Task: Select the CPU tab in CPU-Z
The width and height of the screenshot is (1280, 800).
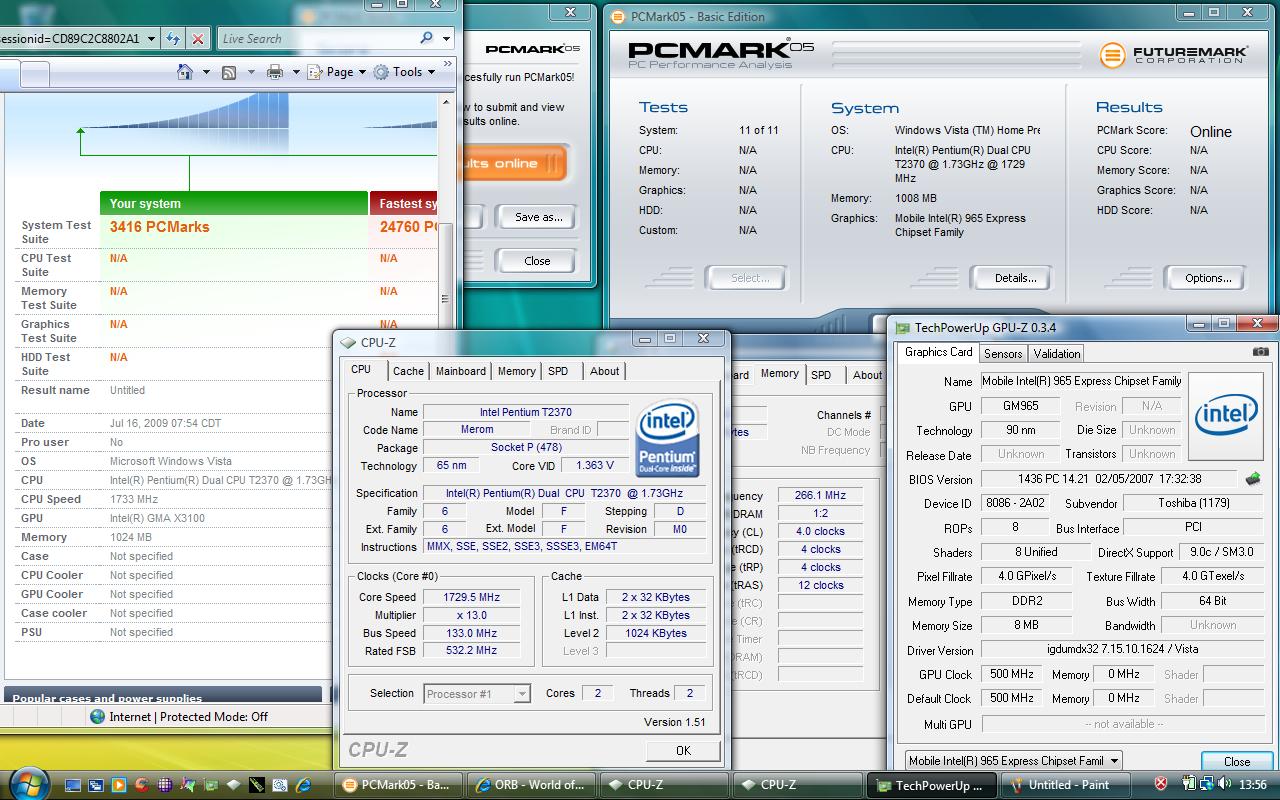Action: 361,369
